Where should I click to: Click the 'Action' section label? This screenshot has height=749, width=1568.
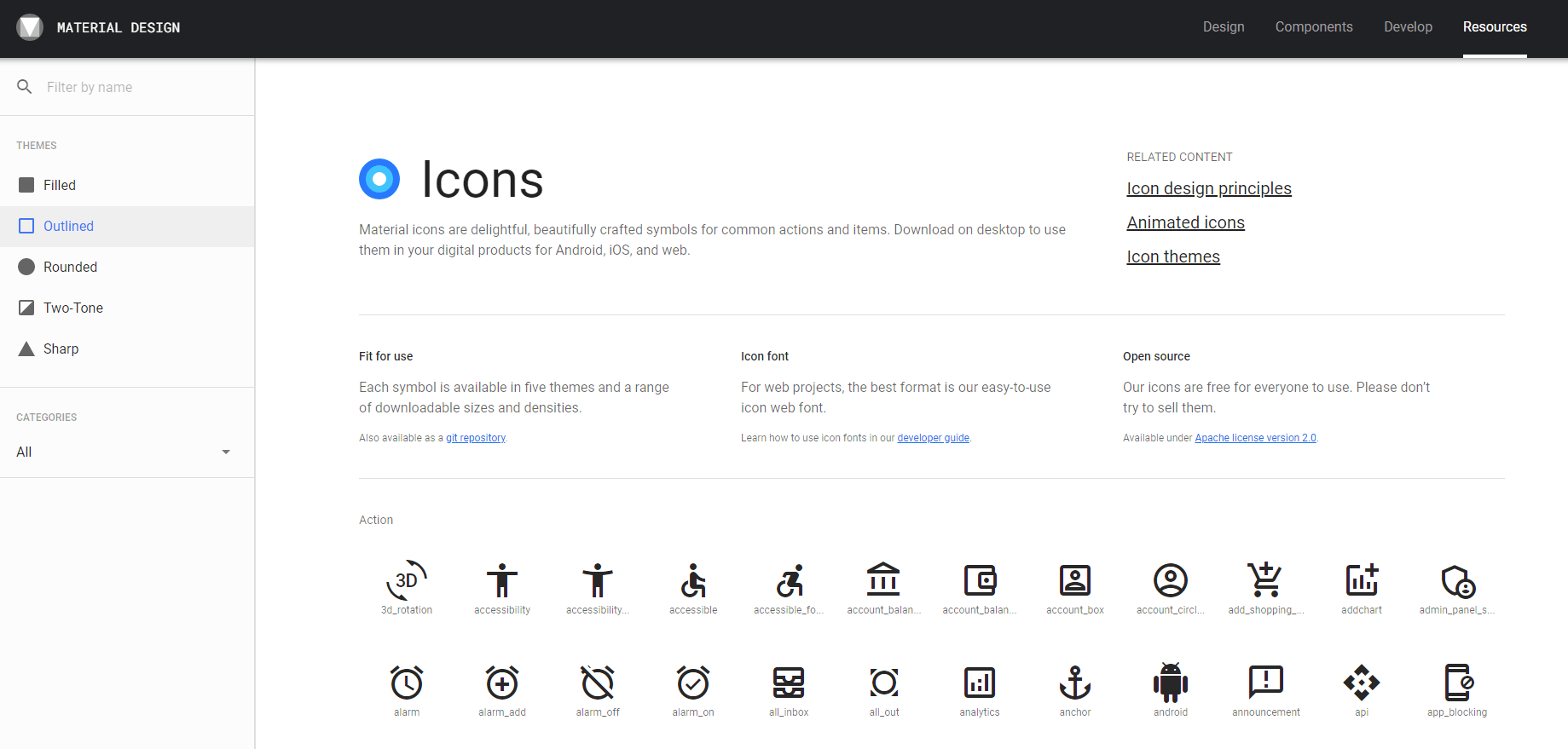click(x=376, y=520)
